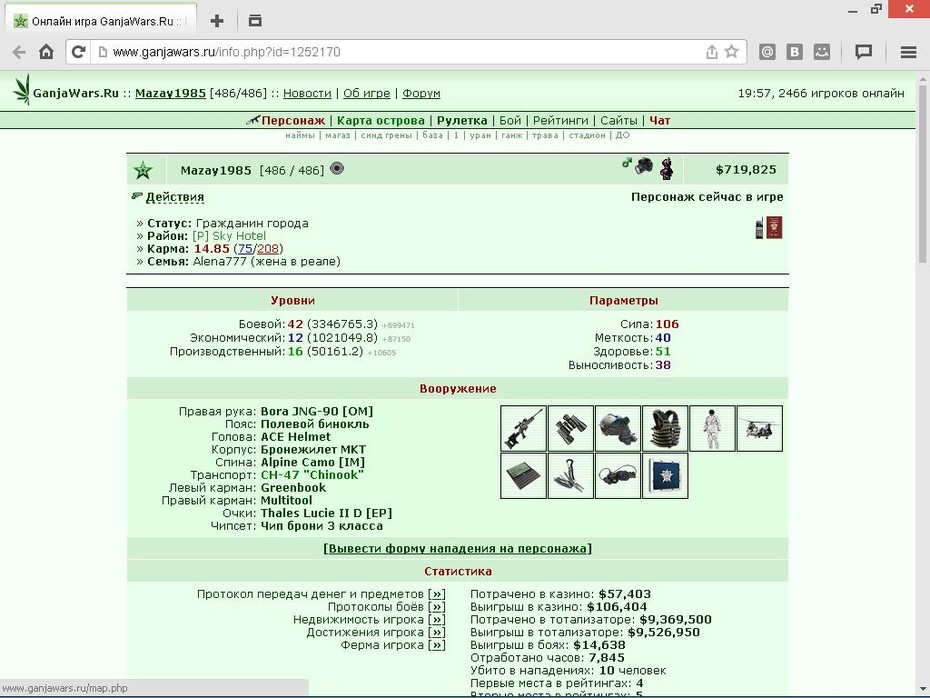This screenshot has height=698, width=930.
Task: Click the ACE Helmet item thumbnail
Action: (x=618, y=428)
